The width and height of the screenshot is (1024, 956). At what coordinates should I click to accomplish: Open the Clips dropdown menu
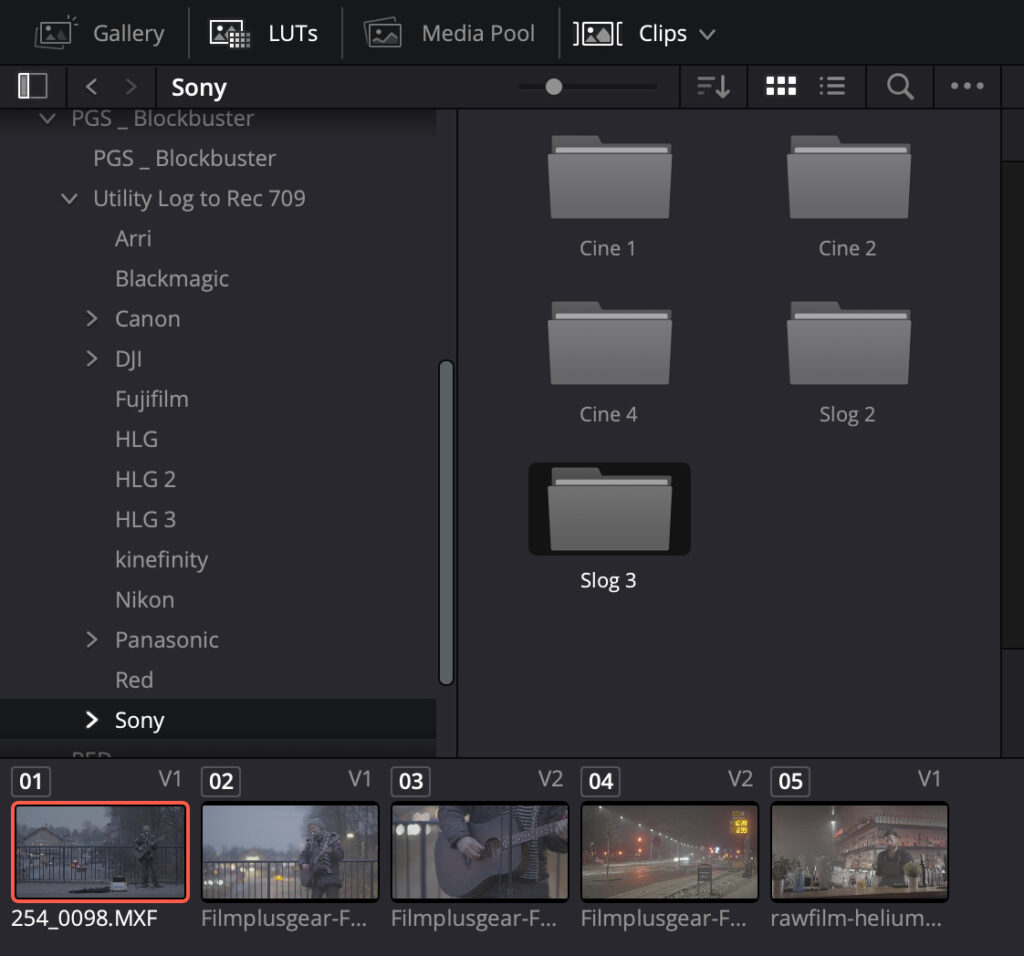tap(645, 33)
